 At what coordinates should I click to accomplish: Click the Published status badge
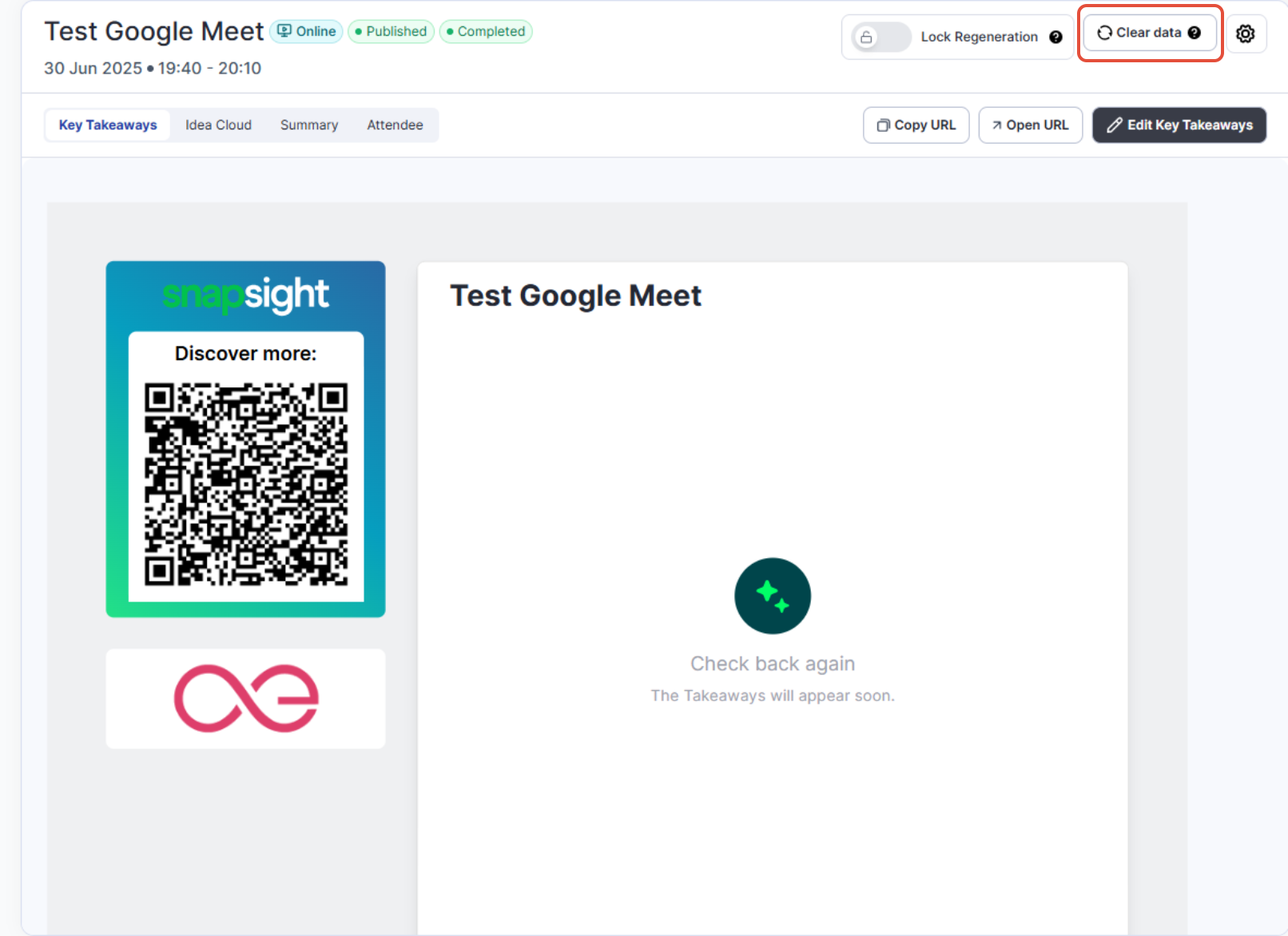pos(391,31)
